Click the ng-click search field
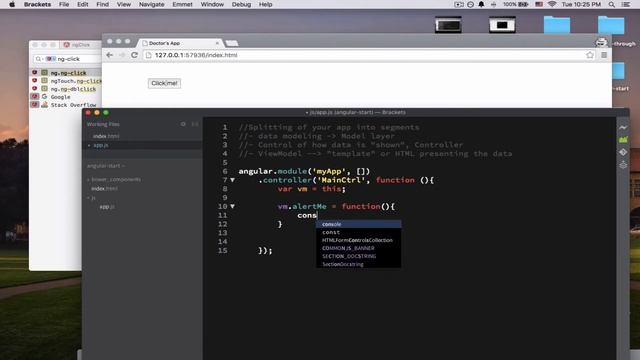Viewport: 640px width, 360px height. (68, 59)
